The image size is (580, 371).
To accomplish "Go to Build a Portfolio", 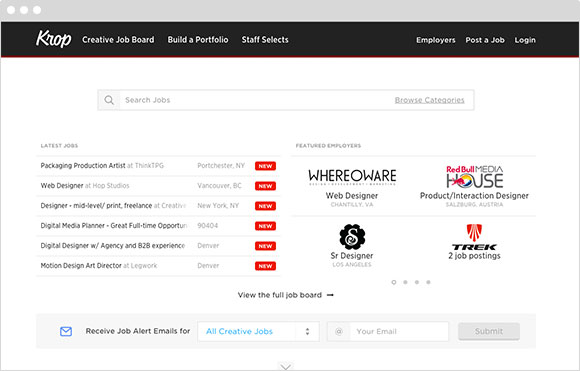I will [x=198, y=40].
